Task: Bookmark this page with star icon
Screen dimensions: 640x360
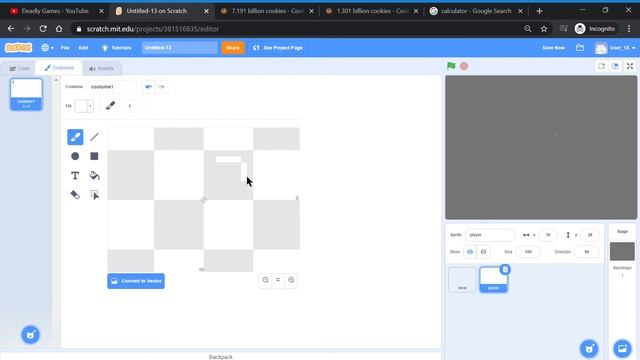Action: click(x=544, y=29)
